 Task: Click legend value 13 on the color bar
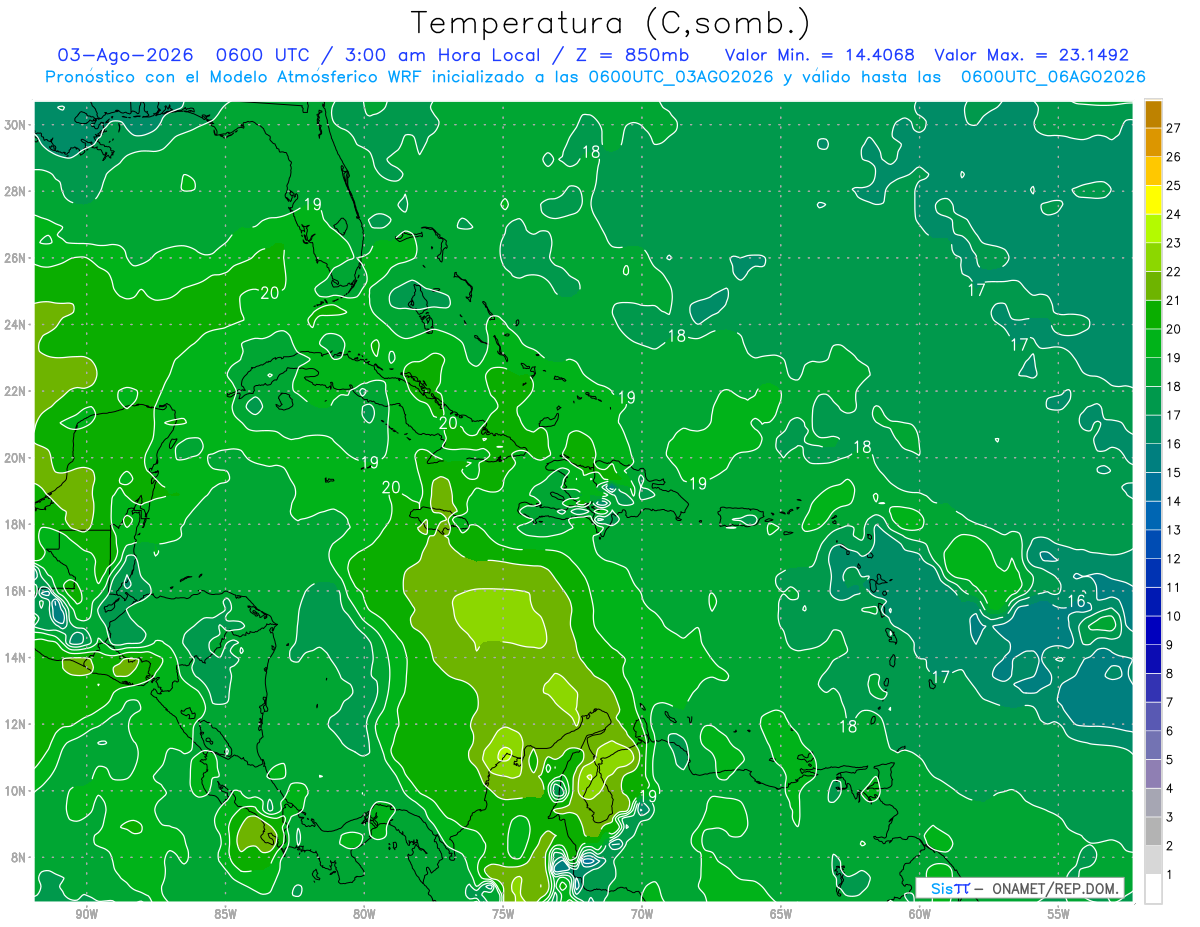click(x=1174, y=530)
